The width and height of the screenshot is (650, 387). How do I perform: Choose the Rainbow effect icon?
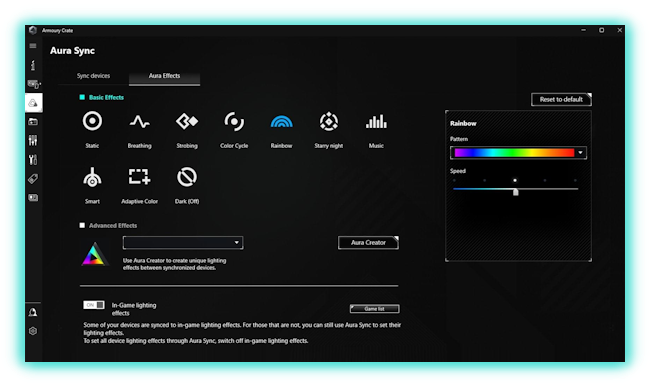[281, 121]
